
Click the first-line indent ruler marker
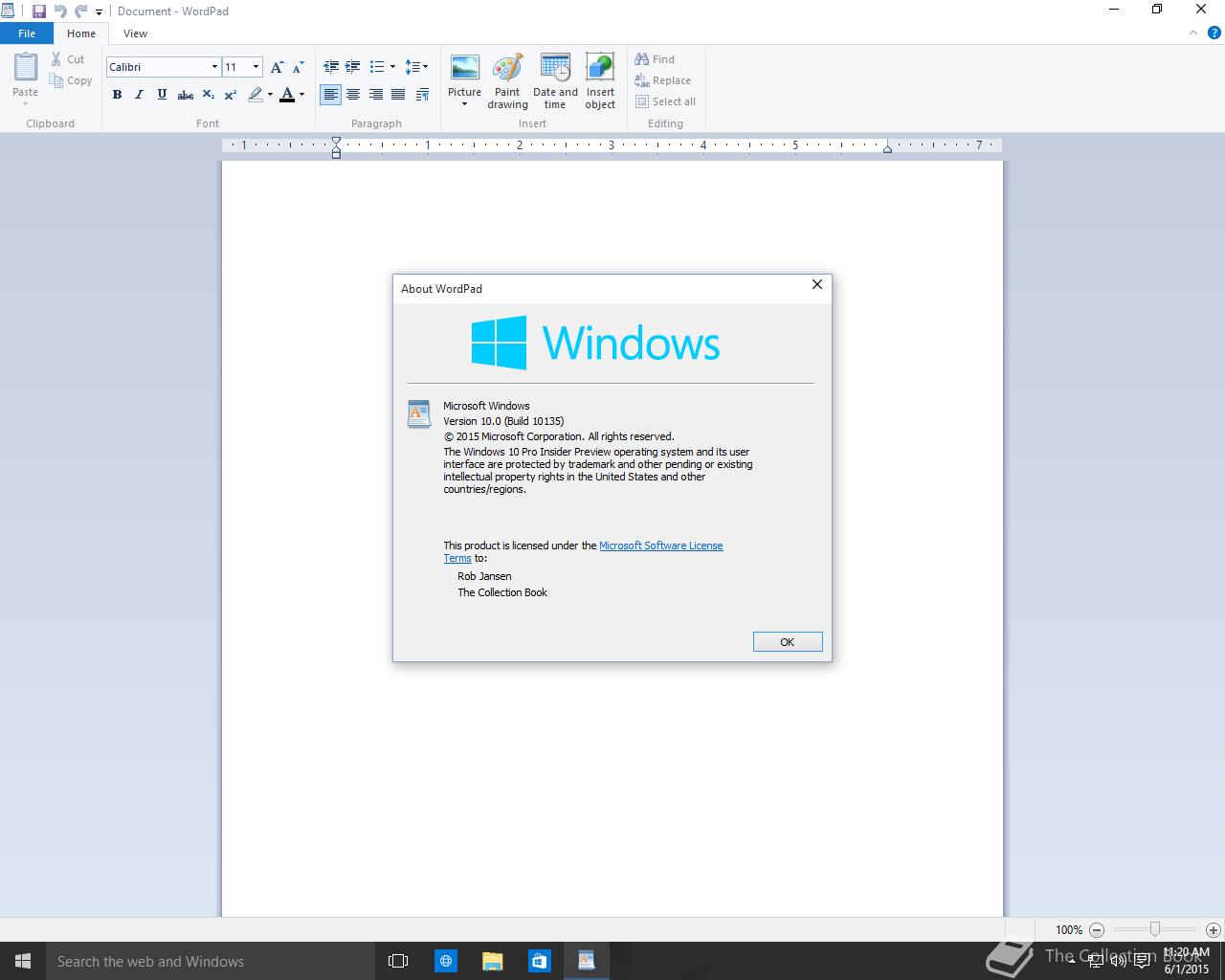click(x=336, y=142)
